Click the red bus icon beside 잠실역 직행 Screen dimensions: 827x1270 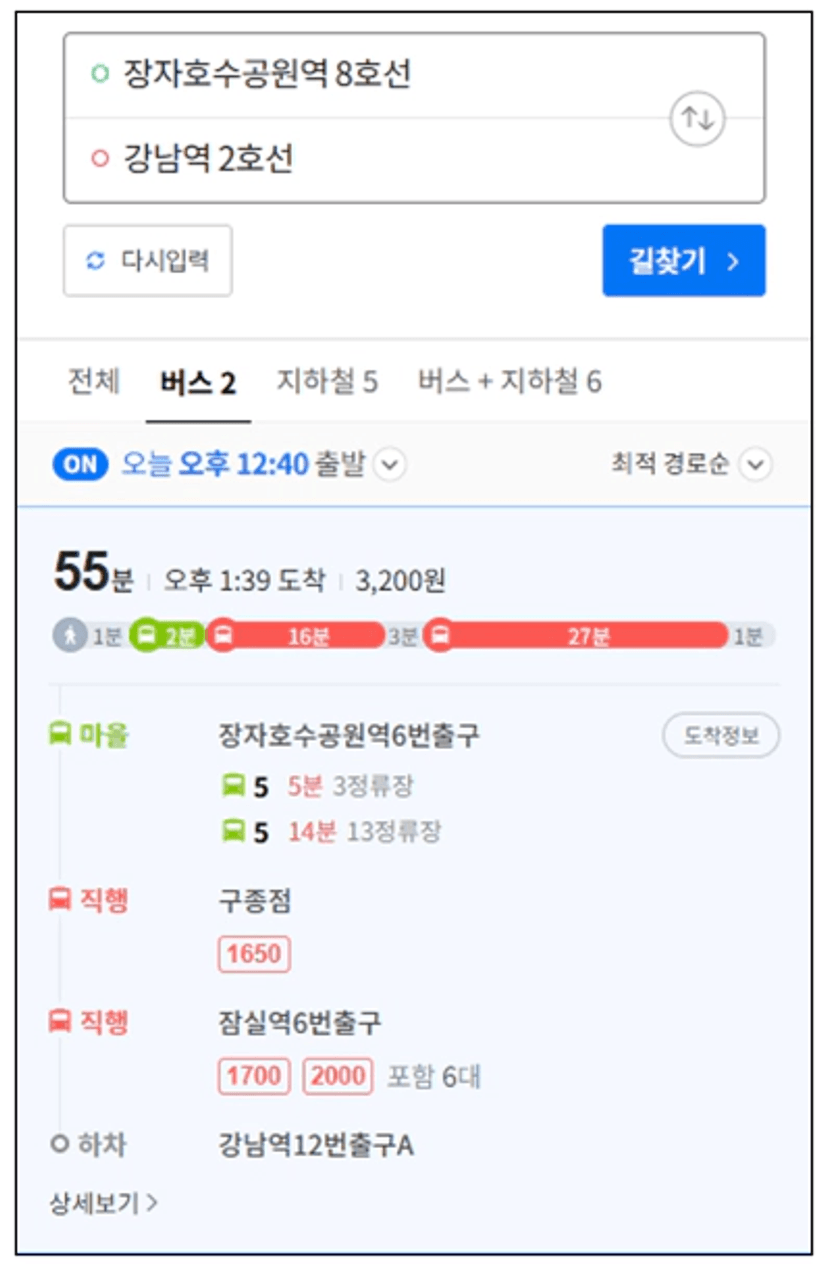coord(61,1022)
